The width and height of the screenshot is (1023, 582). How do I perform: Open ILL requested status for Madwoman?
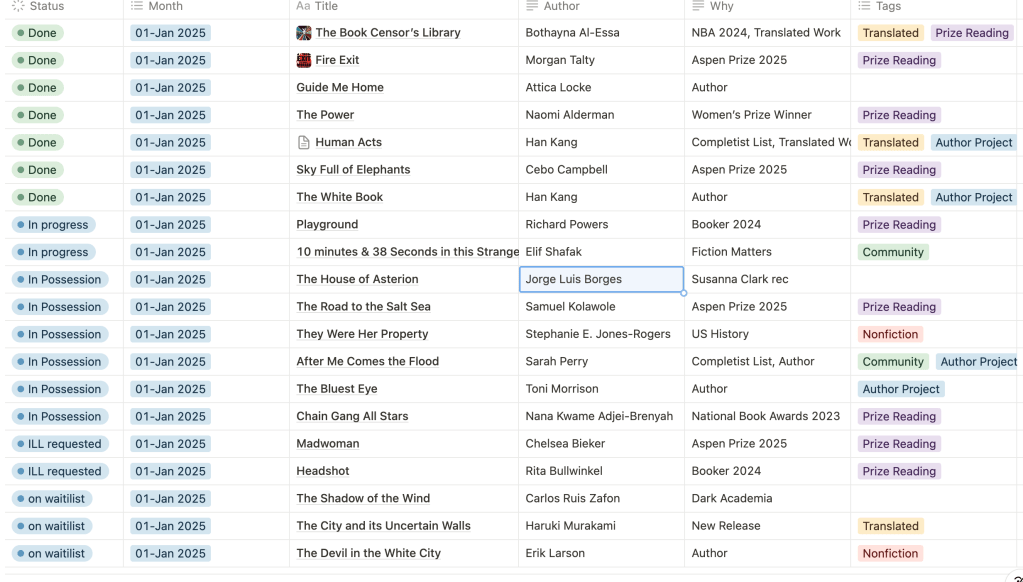[59, 444]
